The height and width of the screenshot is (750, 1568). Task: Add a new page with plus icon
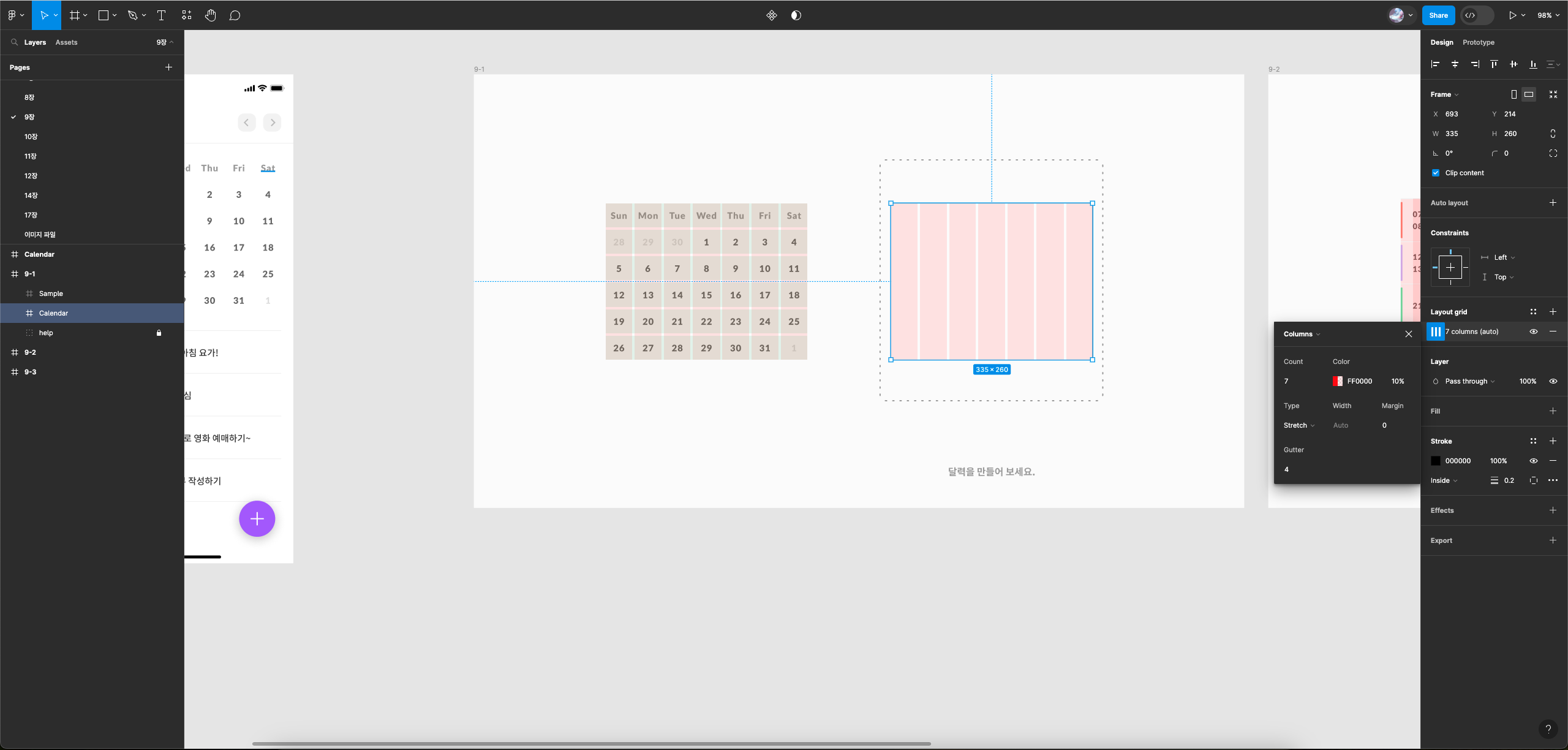[x=169, y=67]
